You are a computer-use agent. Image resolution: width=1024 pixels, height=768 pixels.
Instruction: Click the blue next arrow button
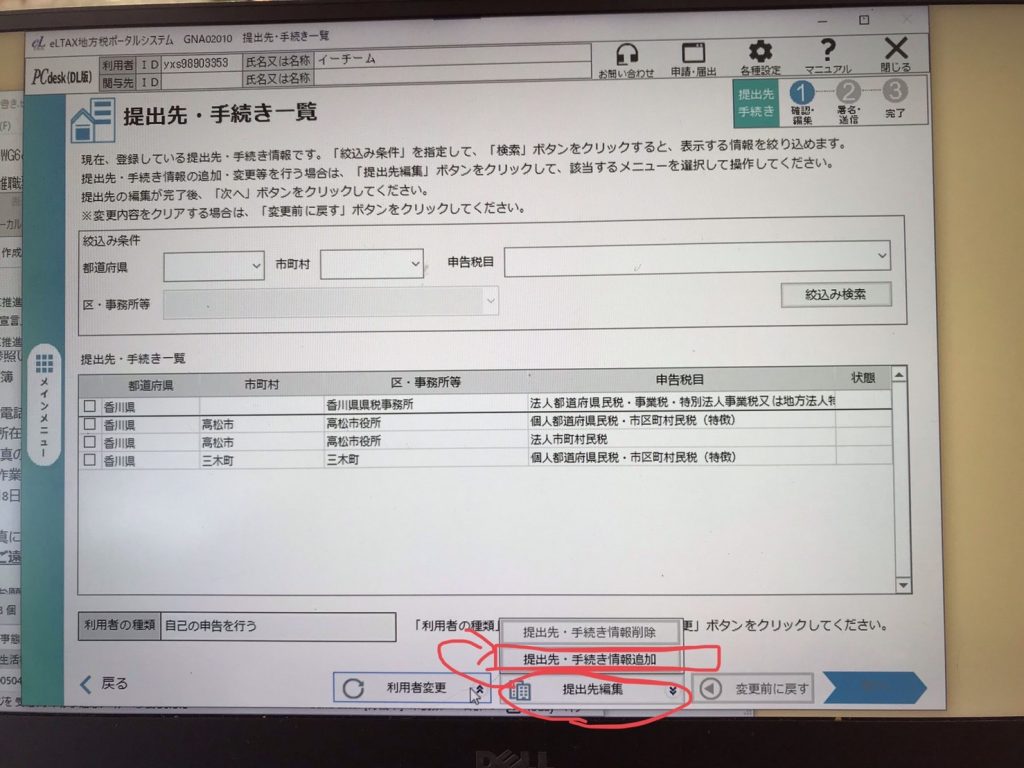[875, 686]
